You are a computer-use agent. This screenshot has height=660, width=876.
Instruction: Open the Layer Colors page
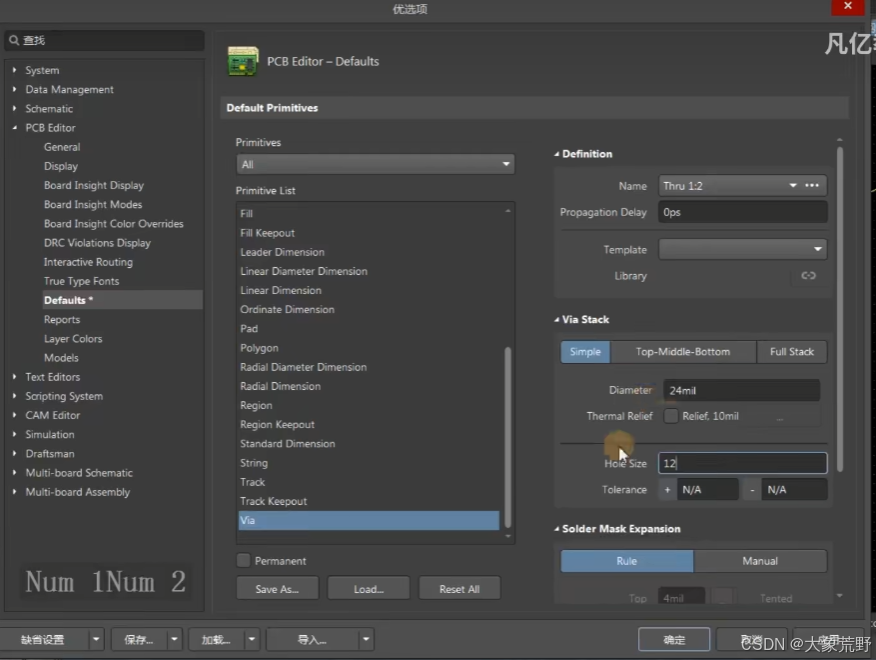pos(73,339)
